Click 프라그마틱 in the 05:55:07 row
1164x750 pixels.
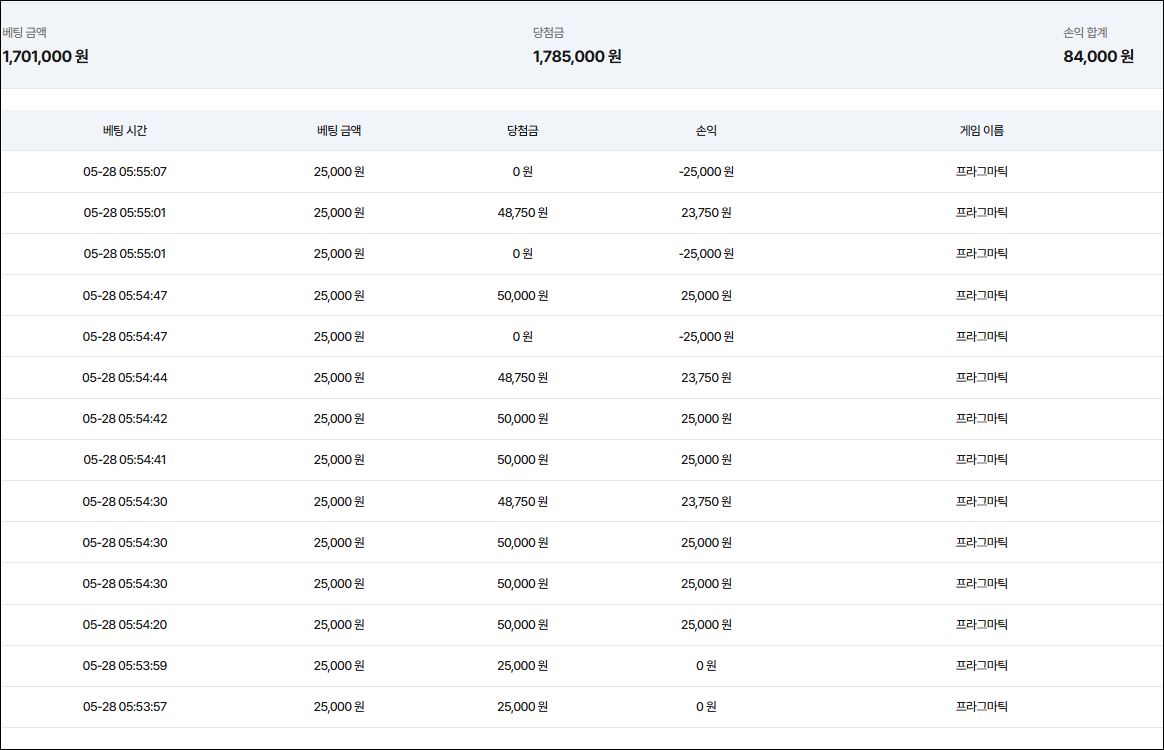pos(981,172)
